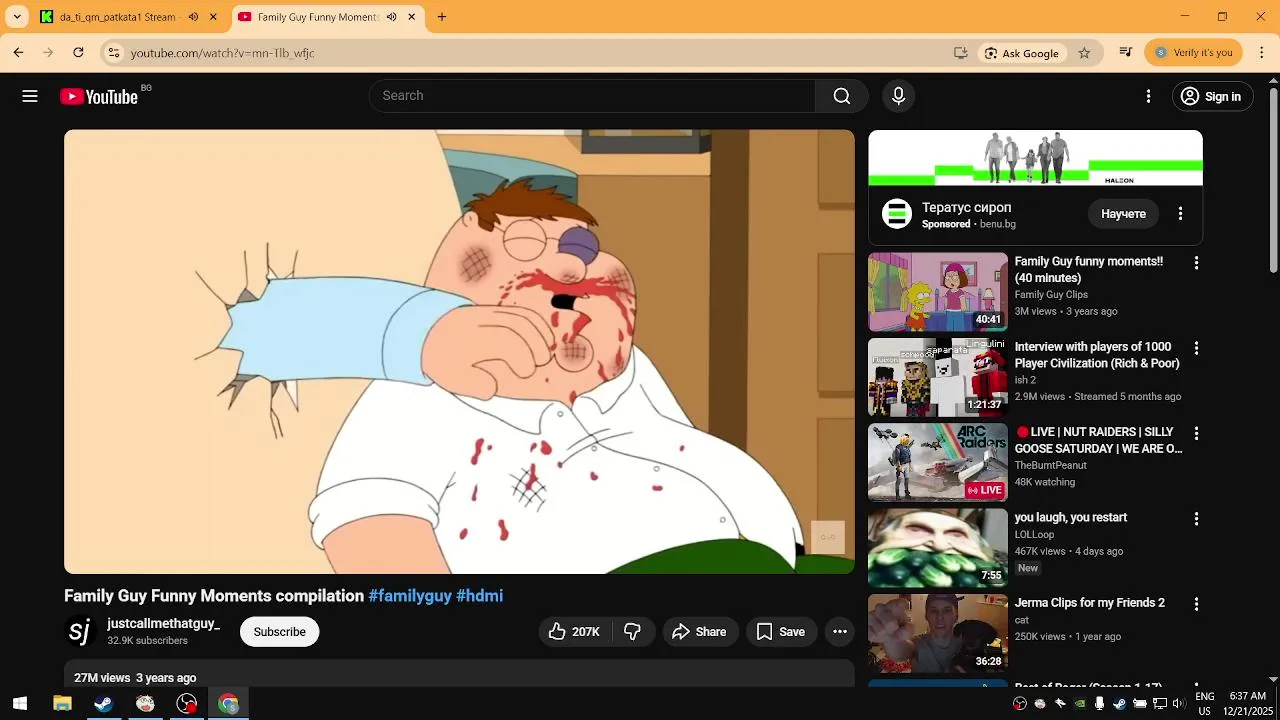Click Sign in button
Image resolution: width=1280 pixels, height=720 pixels.
[1211, 96]
